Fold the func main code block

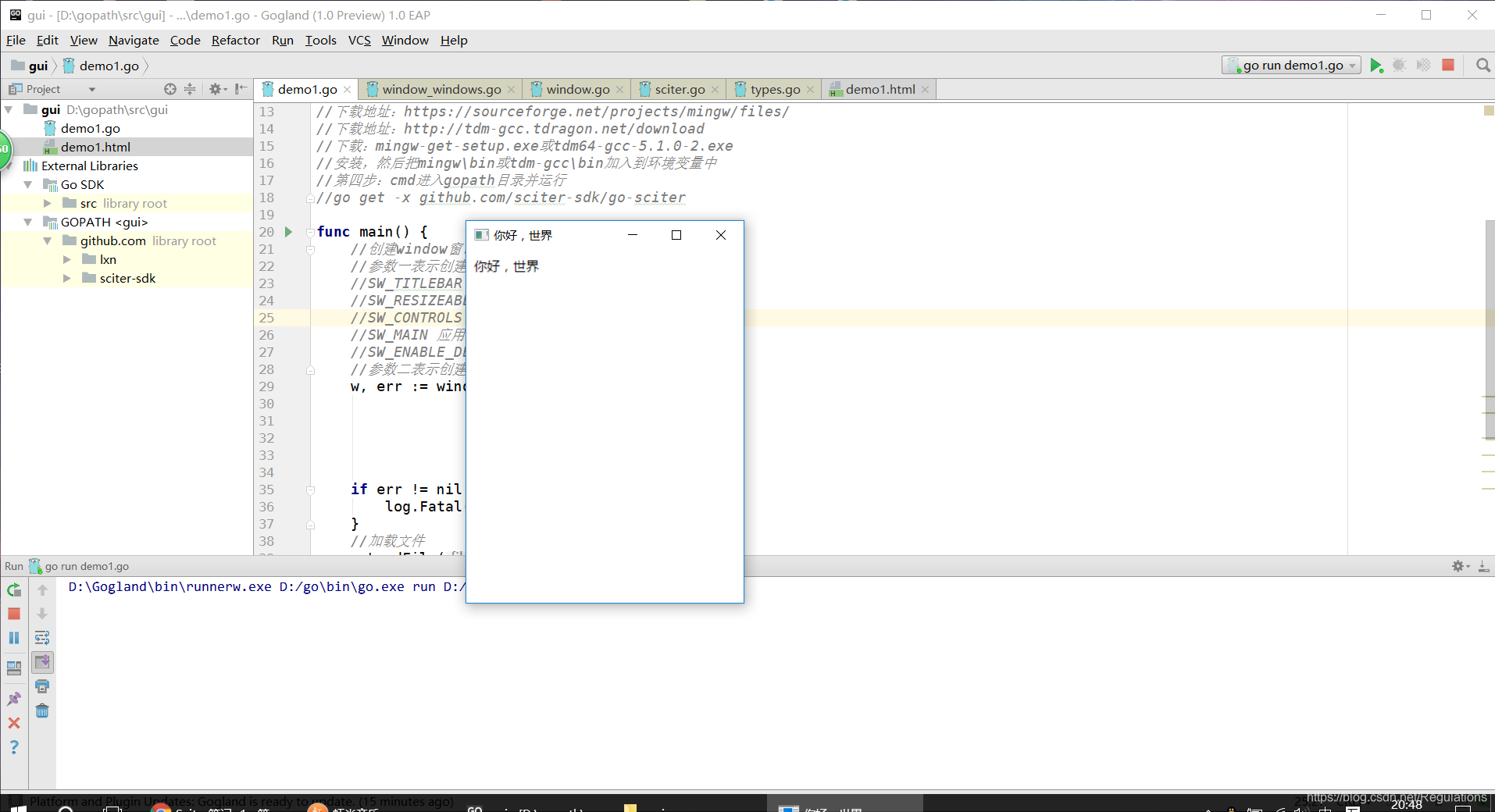[x=310, y=232]
